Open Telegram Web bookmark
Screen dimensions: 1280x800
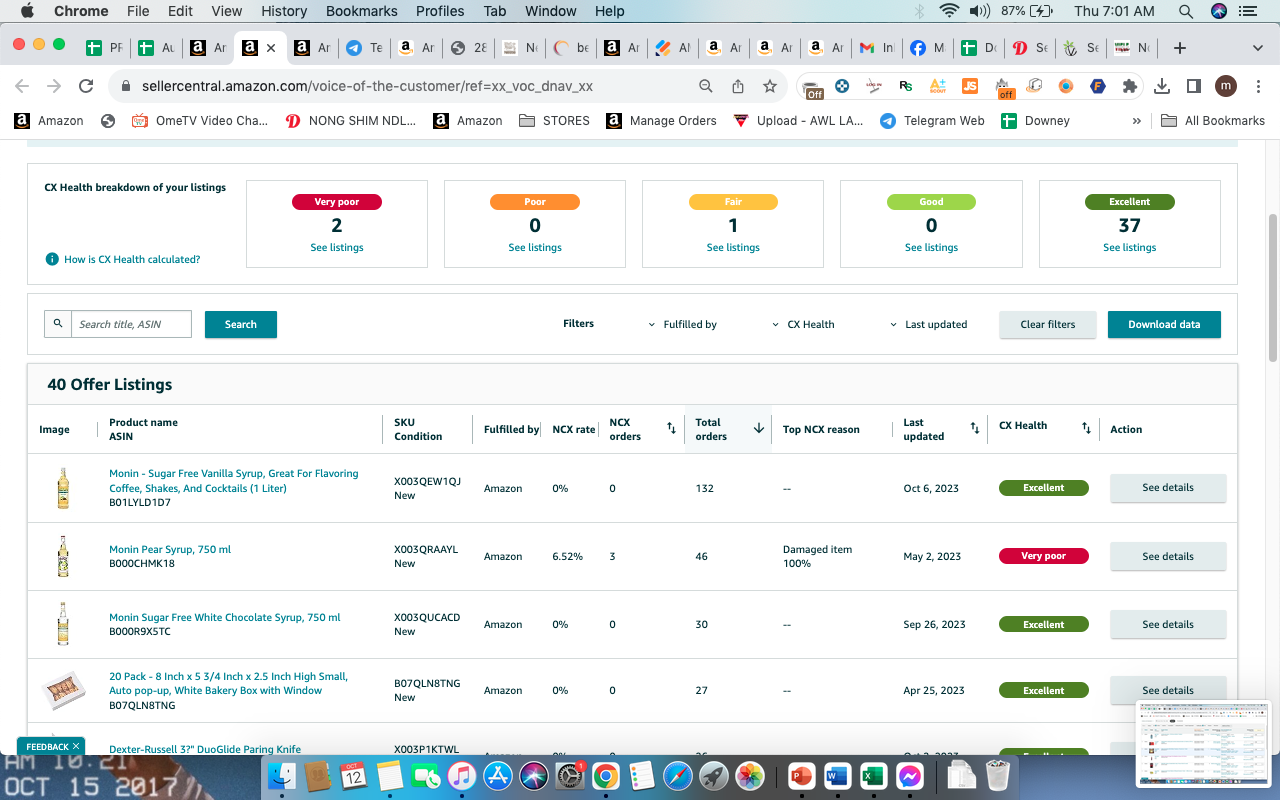click(932, 121)
